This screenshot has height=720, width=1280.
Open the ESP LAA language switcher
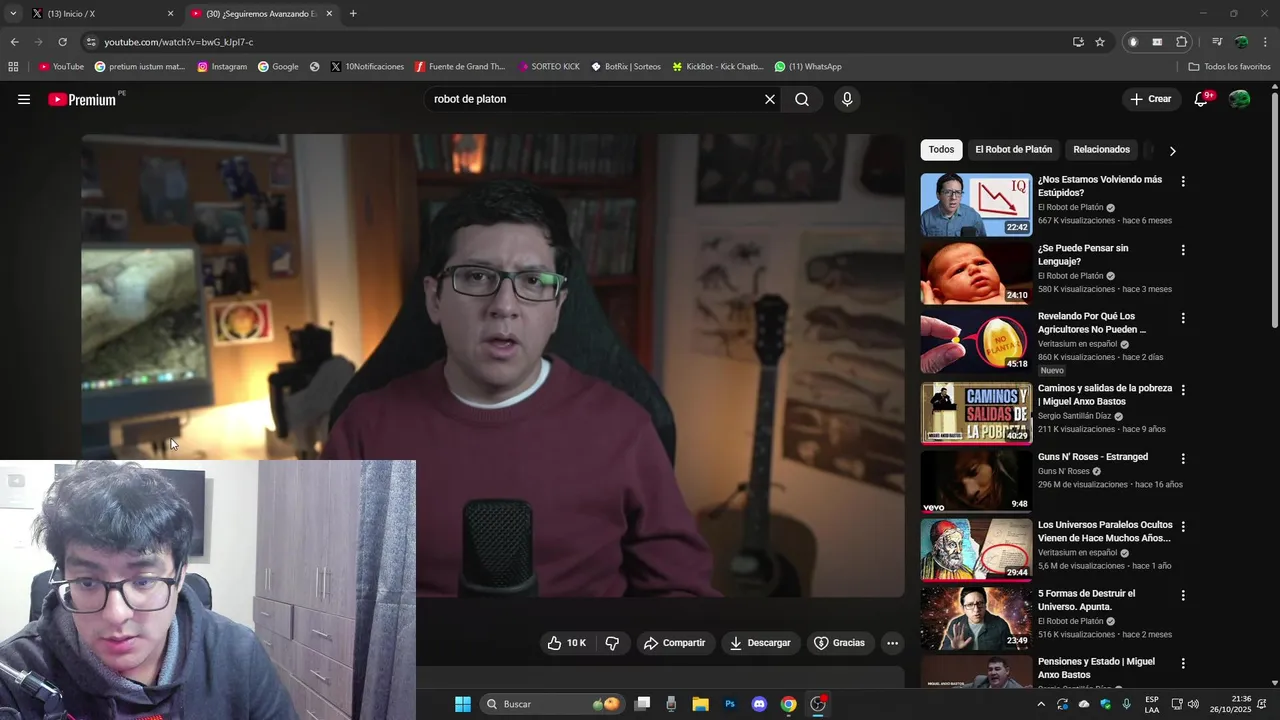coord(1152,704)
